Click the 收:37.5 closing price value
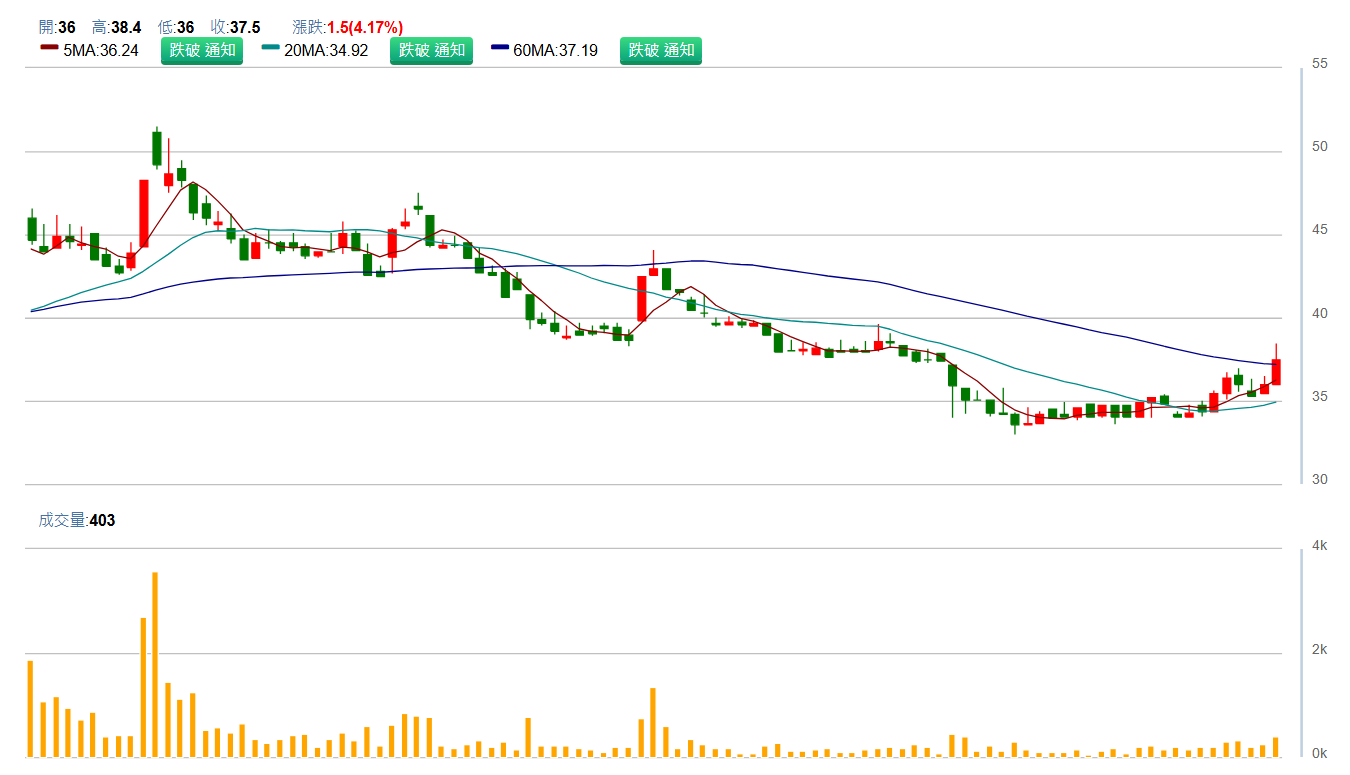 [235, 27]
